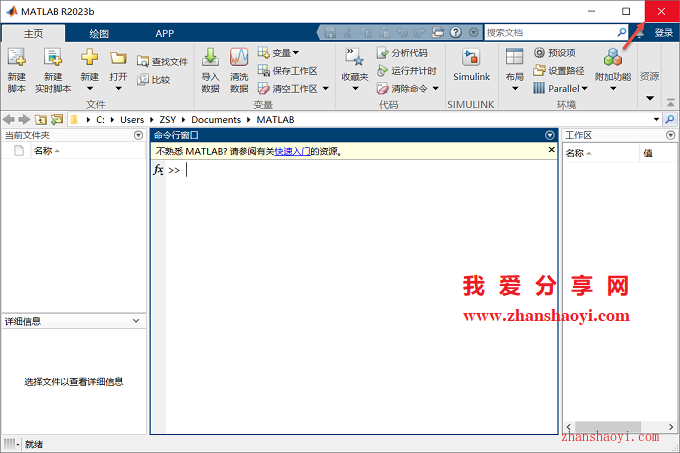Click the up one folder level icon
The image size is (680, 453).
pos(41,119)
